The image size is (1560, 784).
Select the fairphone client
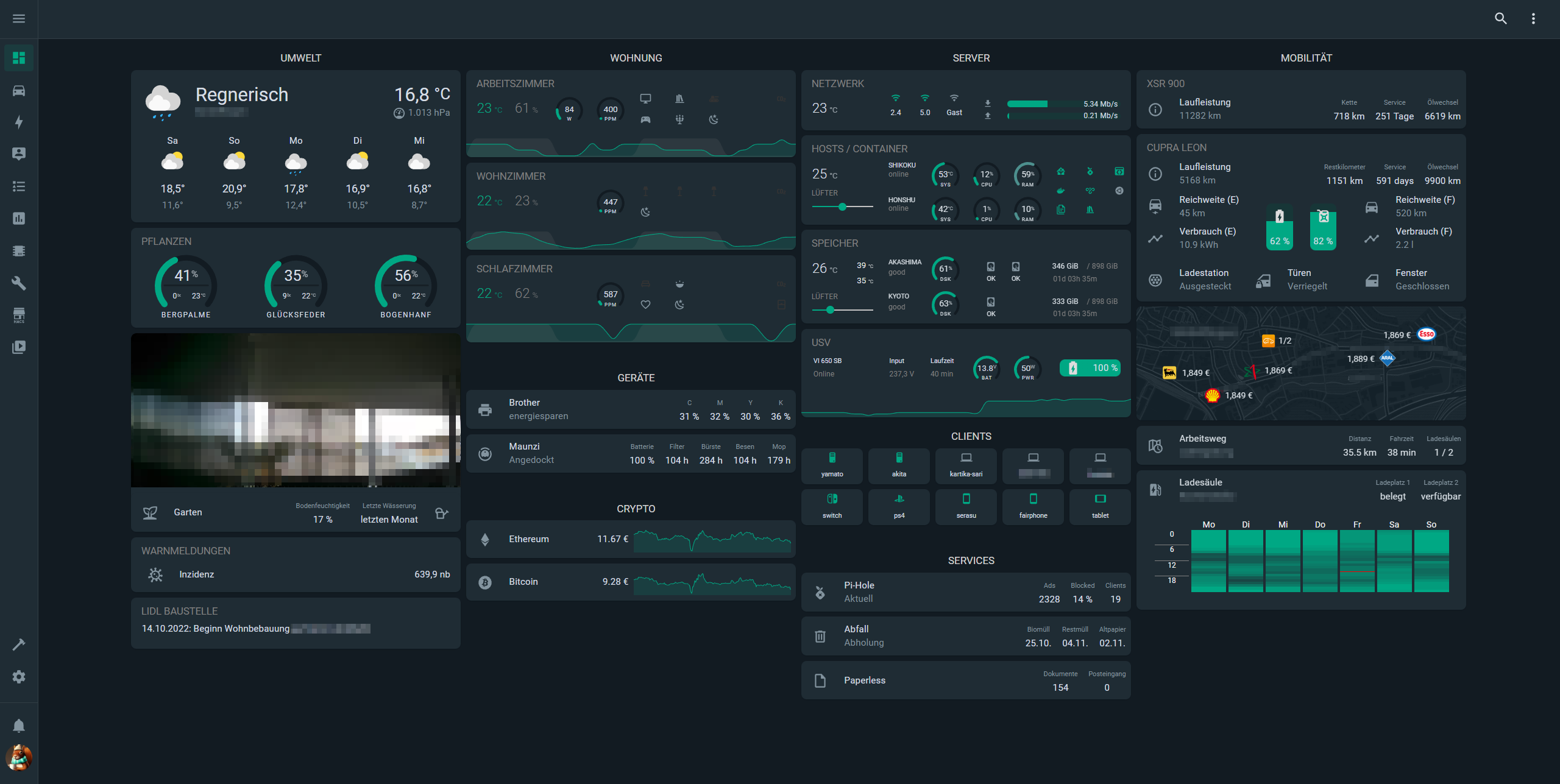1033,507
